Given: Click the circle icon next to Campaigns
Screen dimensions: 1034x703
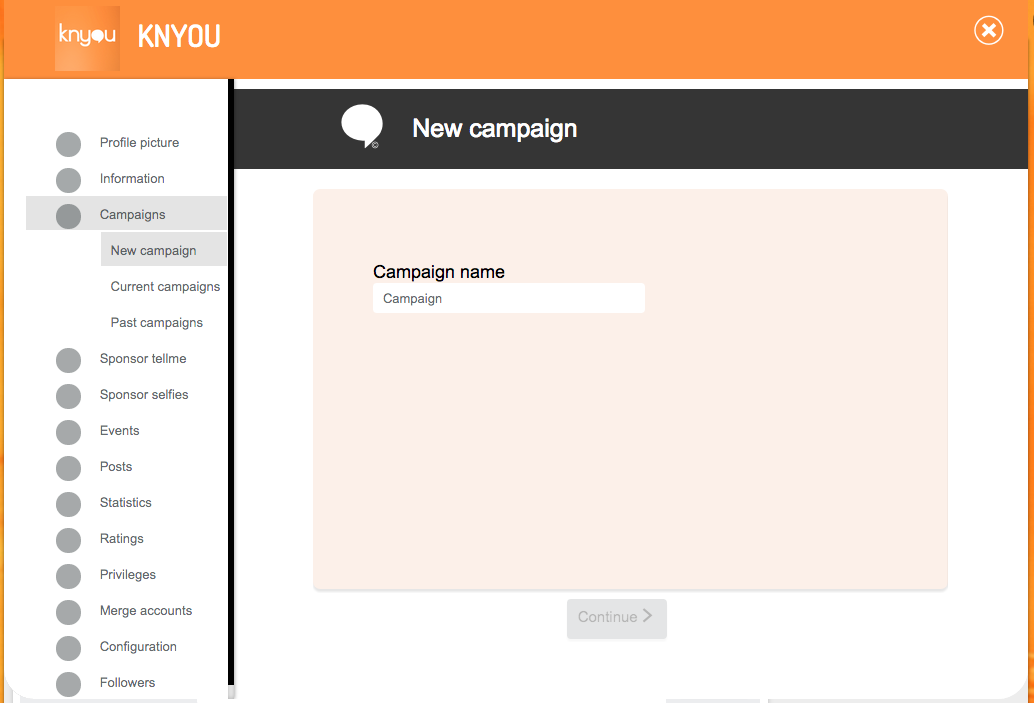Looking at the screenshot, I should 69,216.
